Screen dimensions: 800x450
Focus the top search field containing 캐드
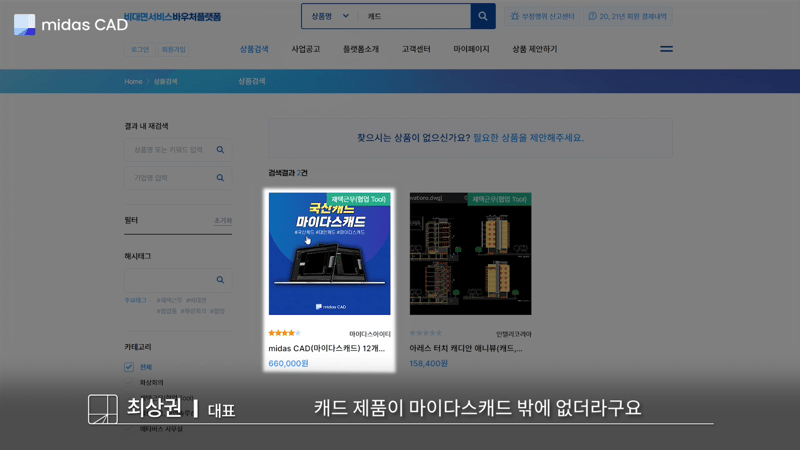click(x=414, y=16)
